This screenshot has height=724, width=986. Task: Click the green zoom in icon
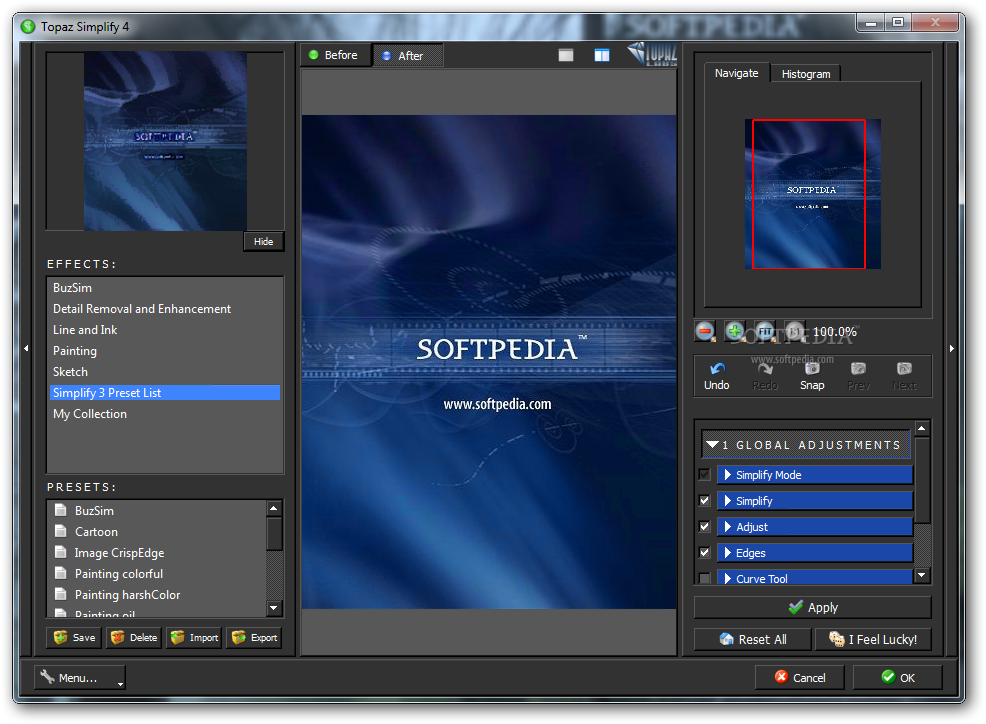735,331
